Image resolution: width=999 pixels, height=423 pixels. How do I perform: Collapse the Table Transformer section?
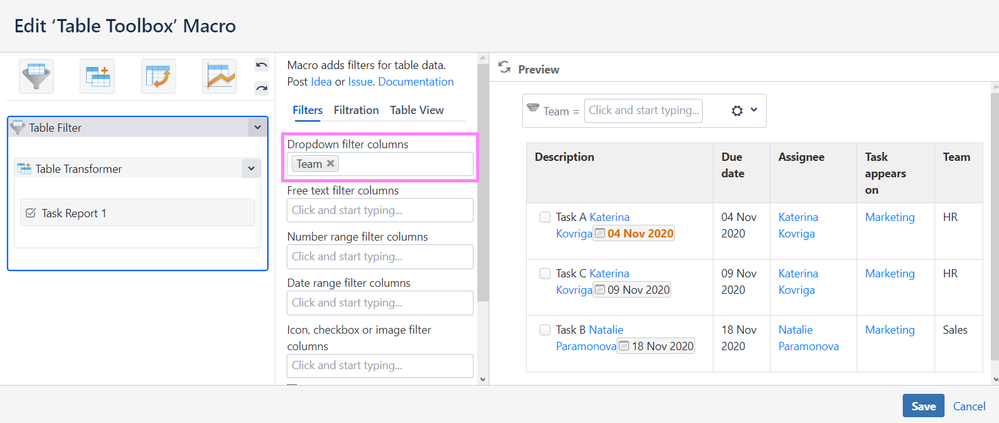tap(249, 169)
